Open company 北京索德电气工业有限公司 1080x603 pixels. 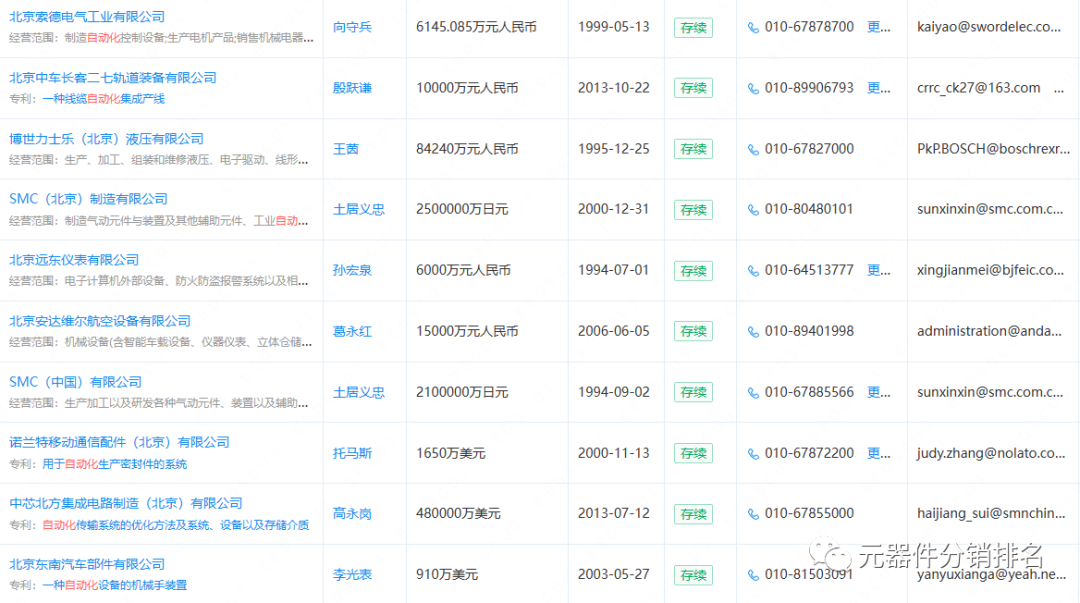pos(87,17)
